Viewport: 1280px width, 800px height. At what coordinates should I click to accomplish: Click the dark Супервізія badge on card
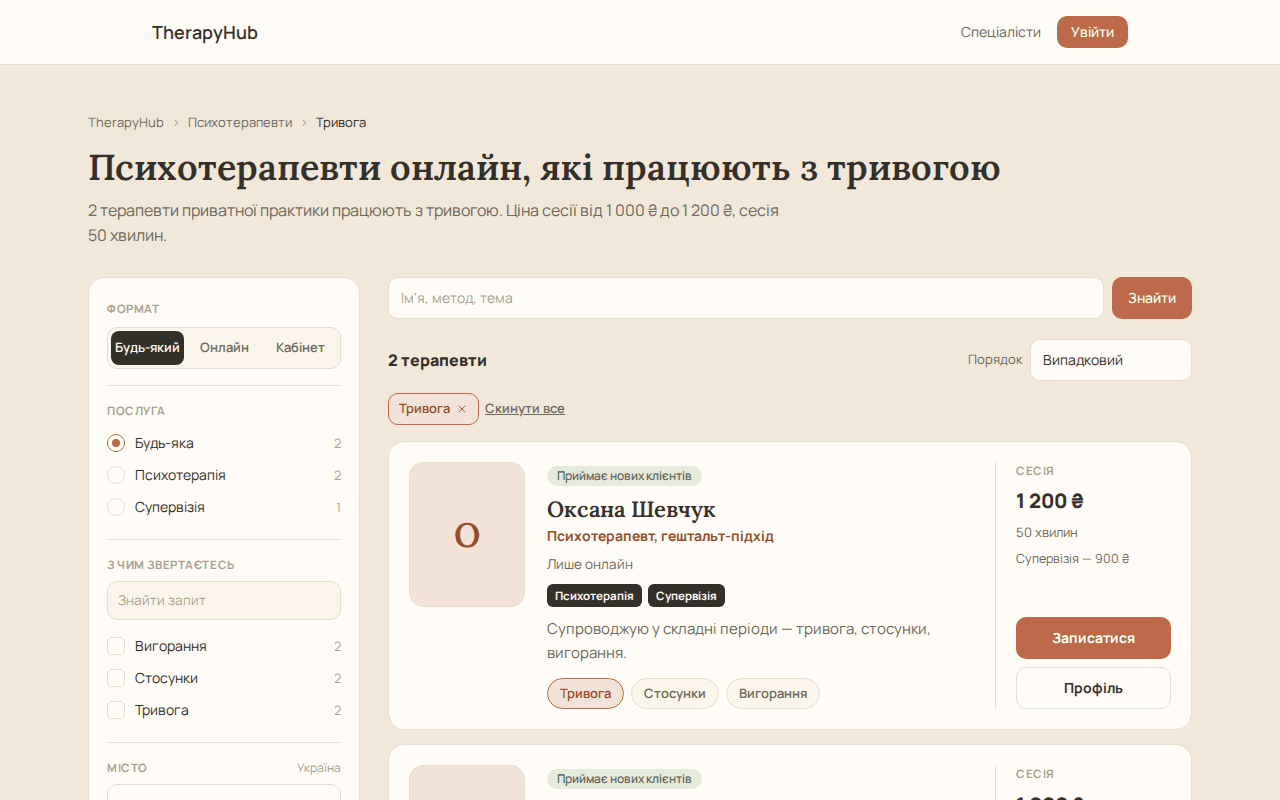click(x=686, y=596)
